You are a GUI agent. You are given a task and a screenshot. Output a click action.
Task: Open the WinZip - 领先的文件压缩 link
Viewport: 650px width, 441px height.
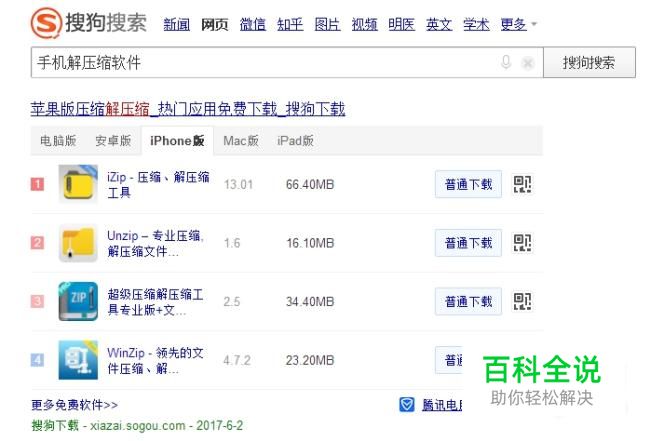(x=155, y=360)
